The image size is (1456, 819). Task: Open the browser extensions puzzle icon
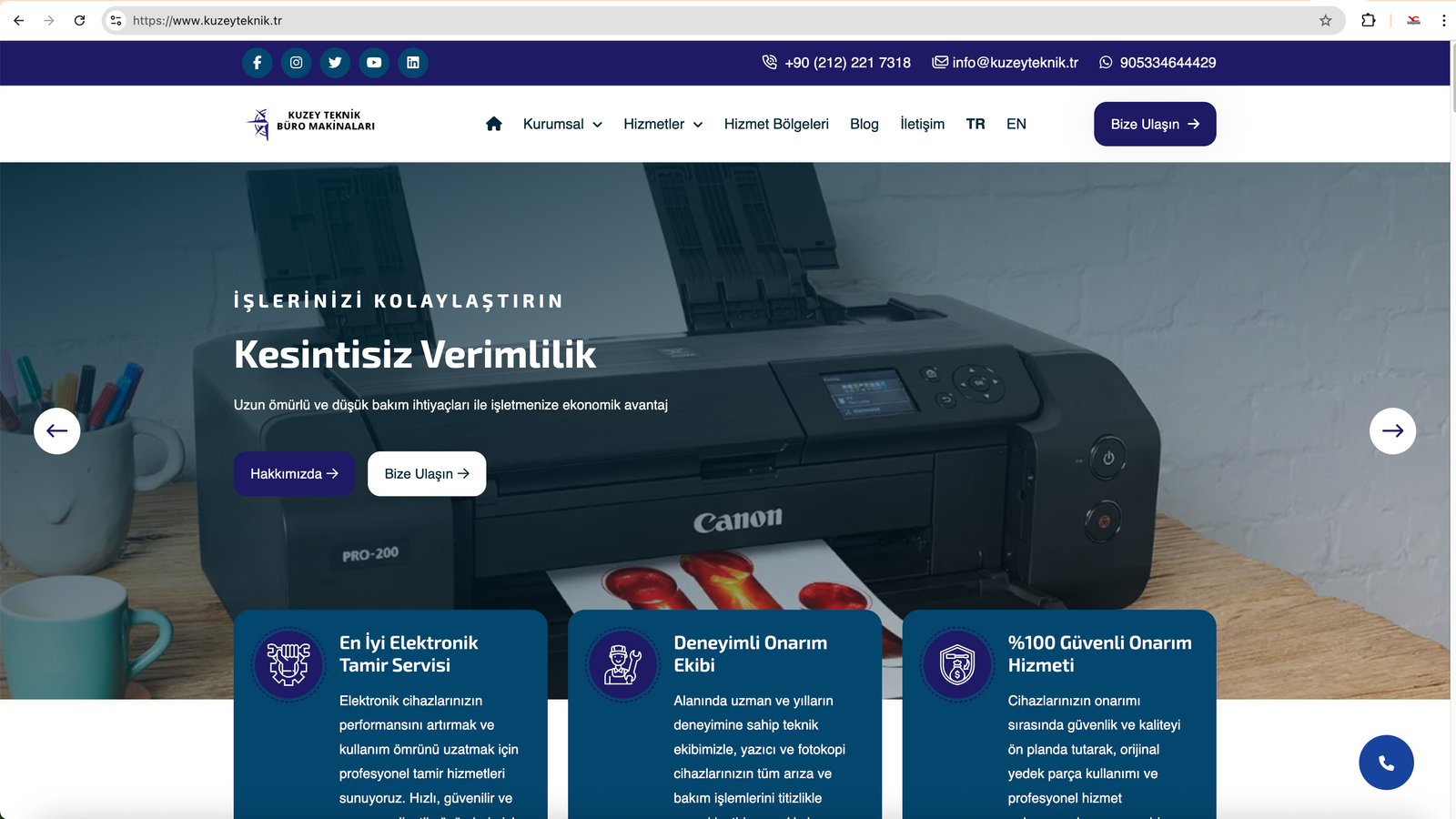coord(1368,20)
